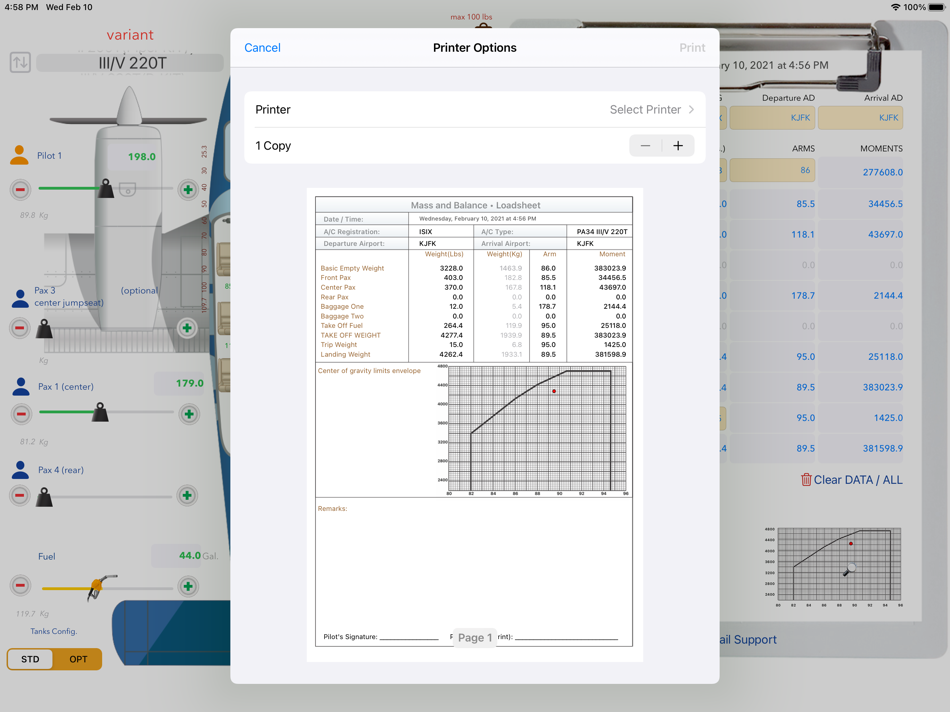Increase Pax 4 rear weight plus icon

[187, 496]
